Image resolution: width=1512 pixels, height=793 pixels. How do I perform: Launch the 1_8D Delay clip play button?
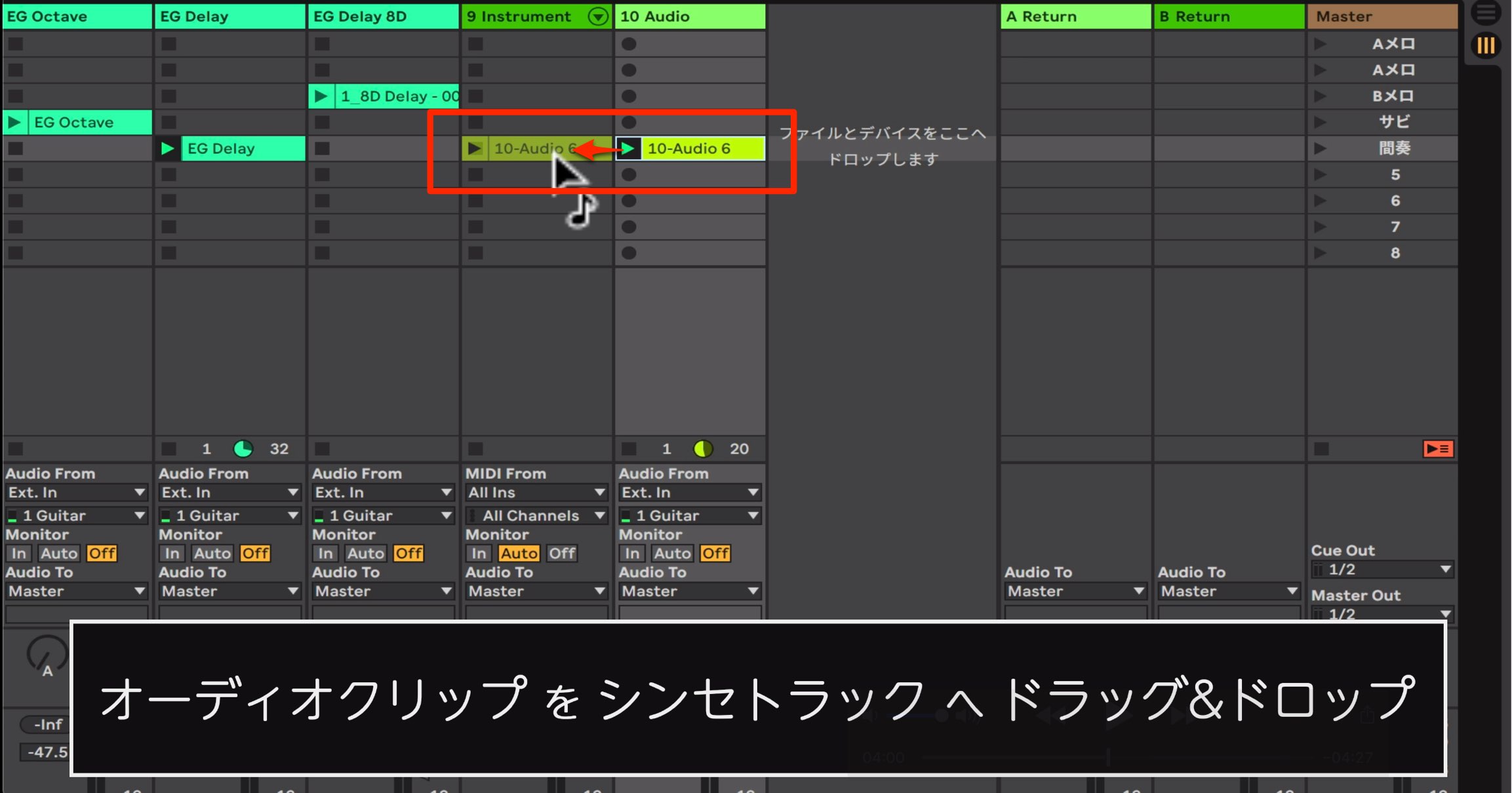coord(321,96)
